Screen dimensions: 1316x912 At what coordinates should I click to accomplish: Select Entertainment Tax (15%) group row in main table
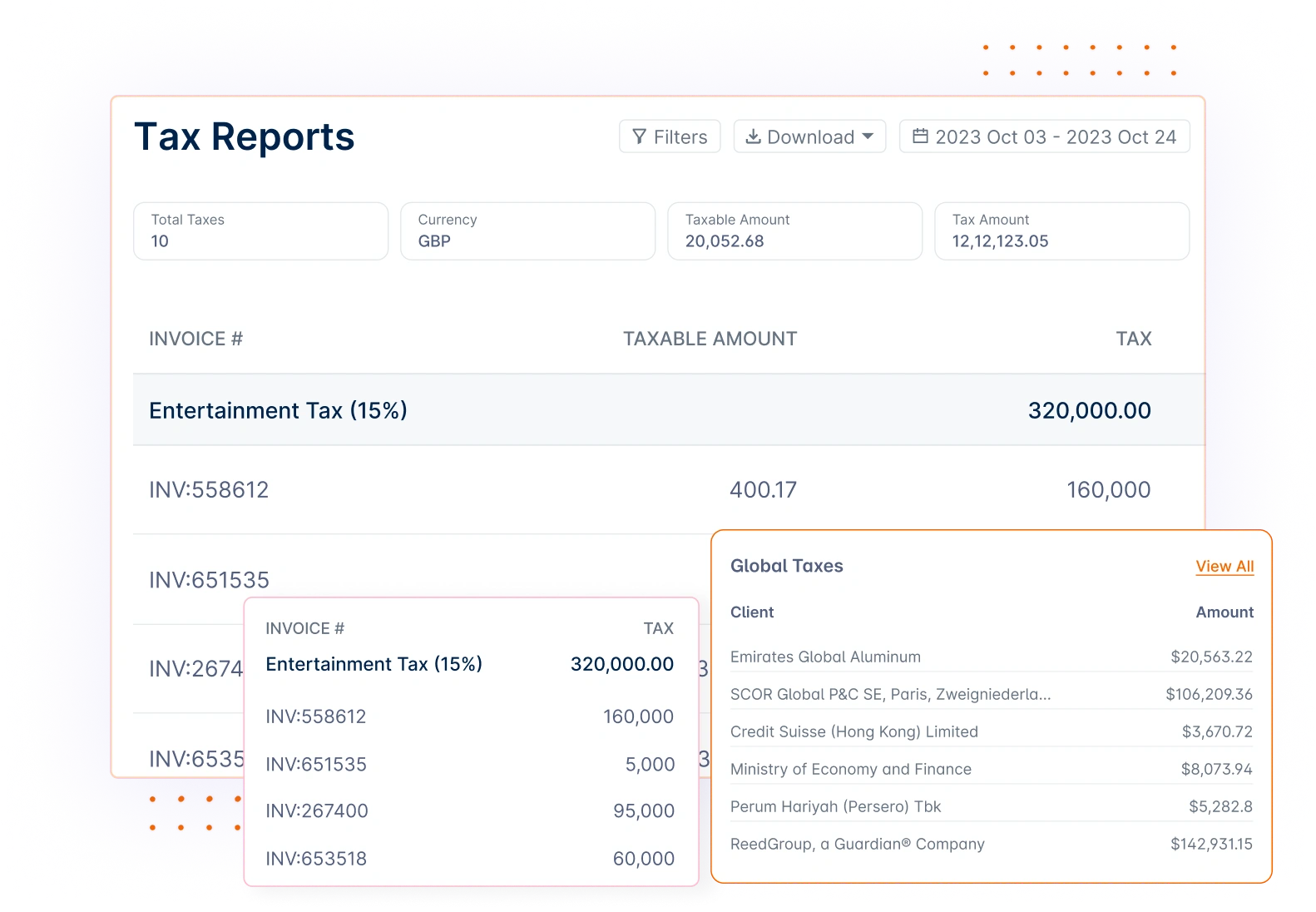point(669,410)
